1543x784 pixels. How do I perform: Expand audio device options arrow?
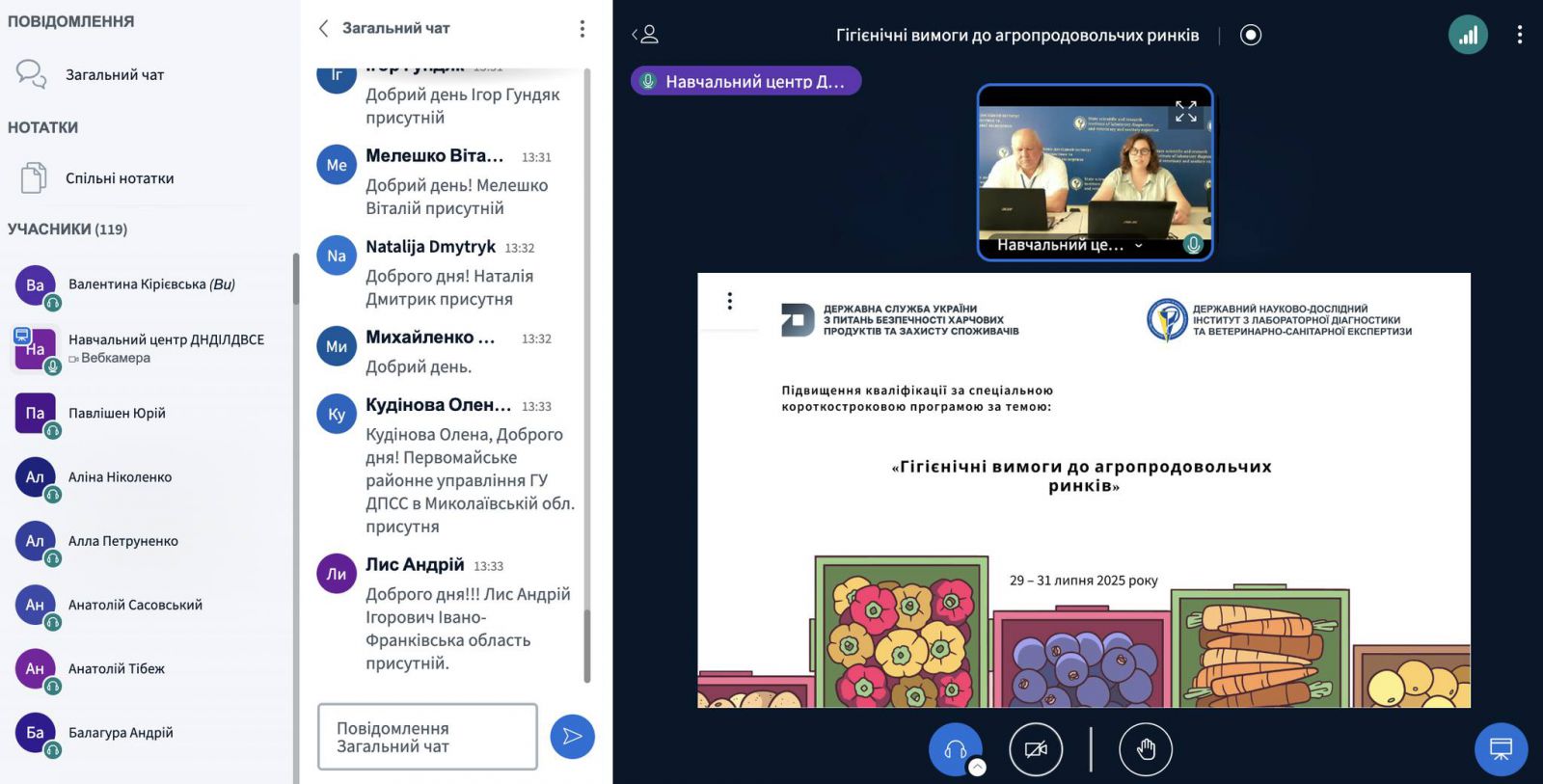pos(978,768)
